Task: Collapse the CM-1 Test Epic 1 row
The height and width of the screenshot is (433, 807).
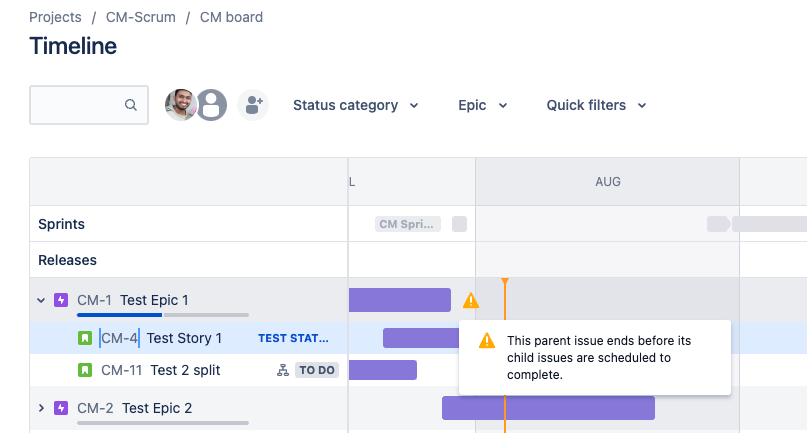Action: pyautogui.click(x=41, y=300)
